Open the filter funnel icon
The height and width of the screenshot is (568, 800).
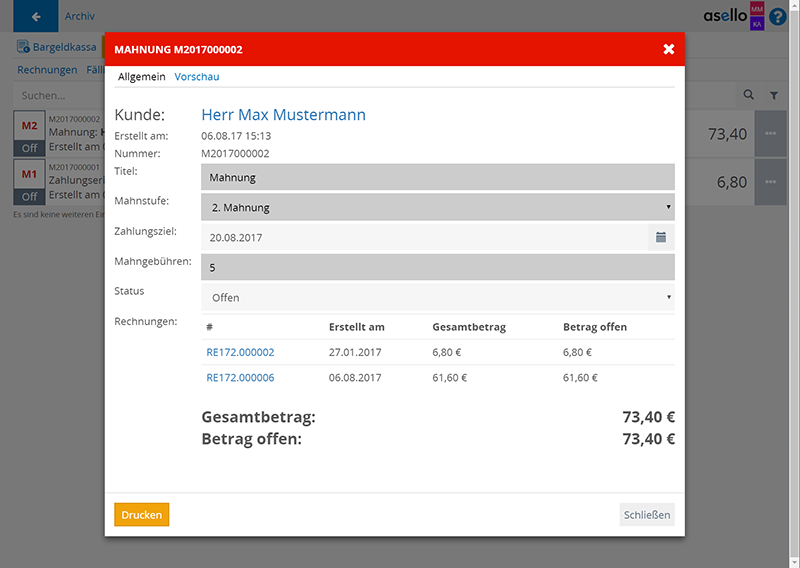[x=774, y=95]
